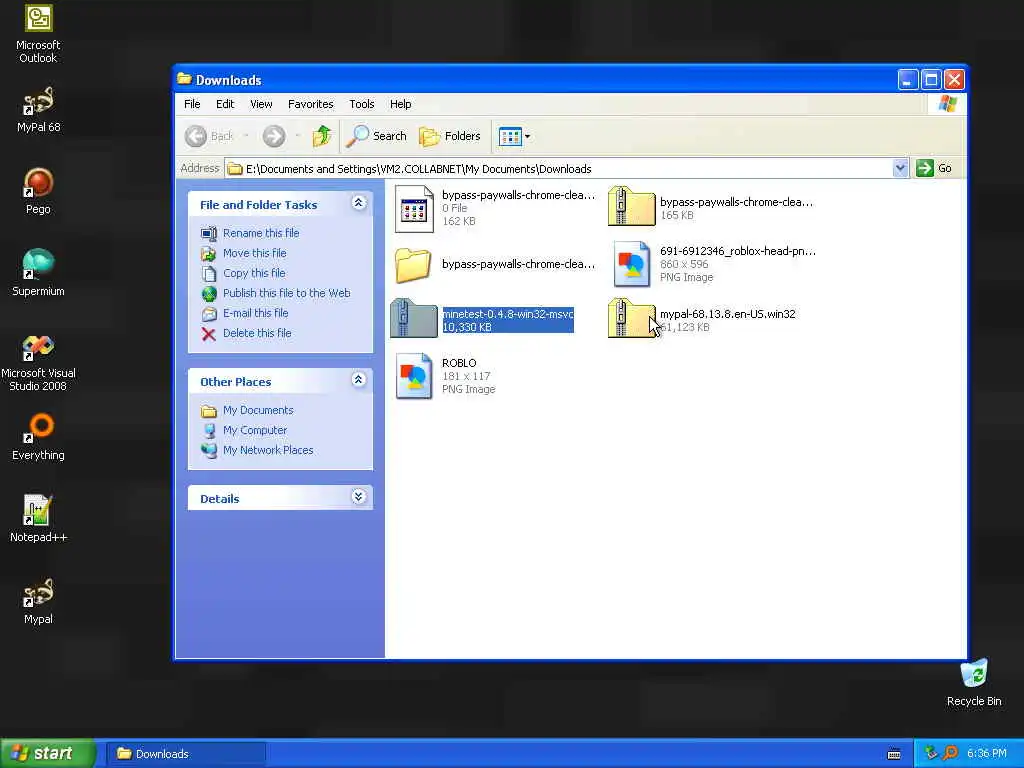Screen dimensions: 1024x768
Task: Click the taskbar clock showing 6:36 PM
Action: tap(986, 754)
